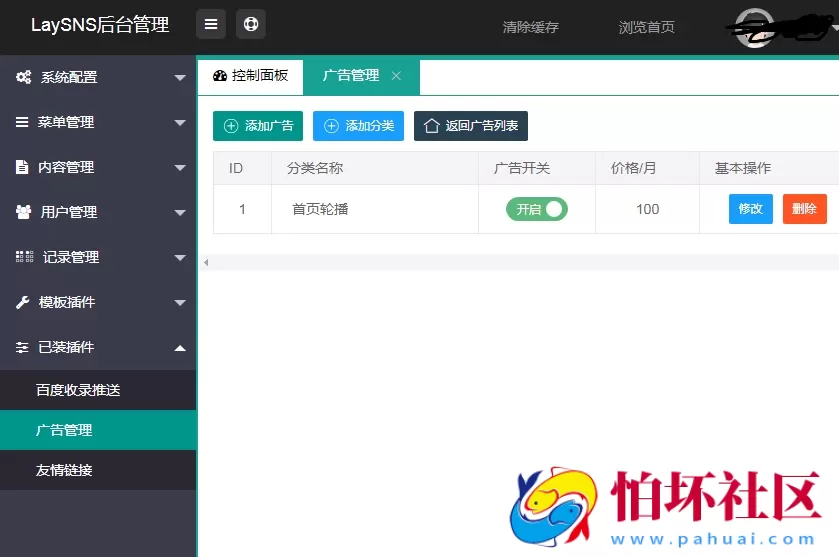The width and height of the screenshot is (839, 557).
Task: Click the users icon beside 用户管理
Action: click(23, 212)
